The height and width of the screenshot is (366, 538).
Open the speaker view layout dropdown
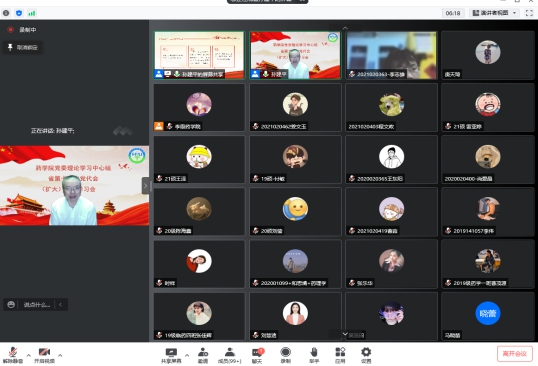(x=494, y=13)
